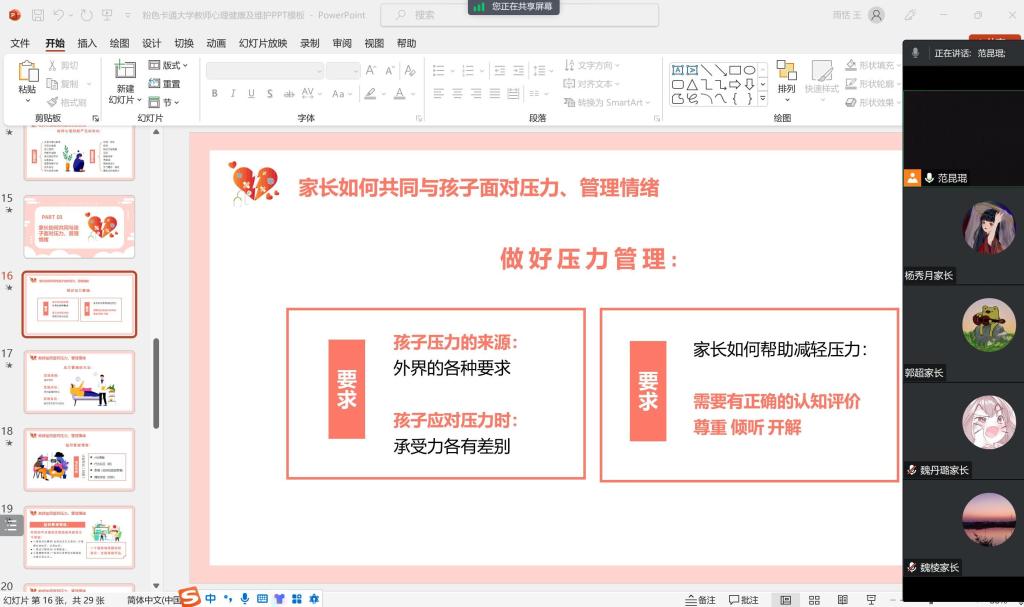Viewport: 1024px width, 607px height.
Task: Open the 幻灯片放映 slide show tab
Action: pos(263,43)
